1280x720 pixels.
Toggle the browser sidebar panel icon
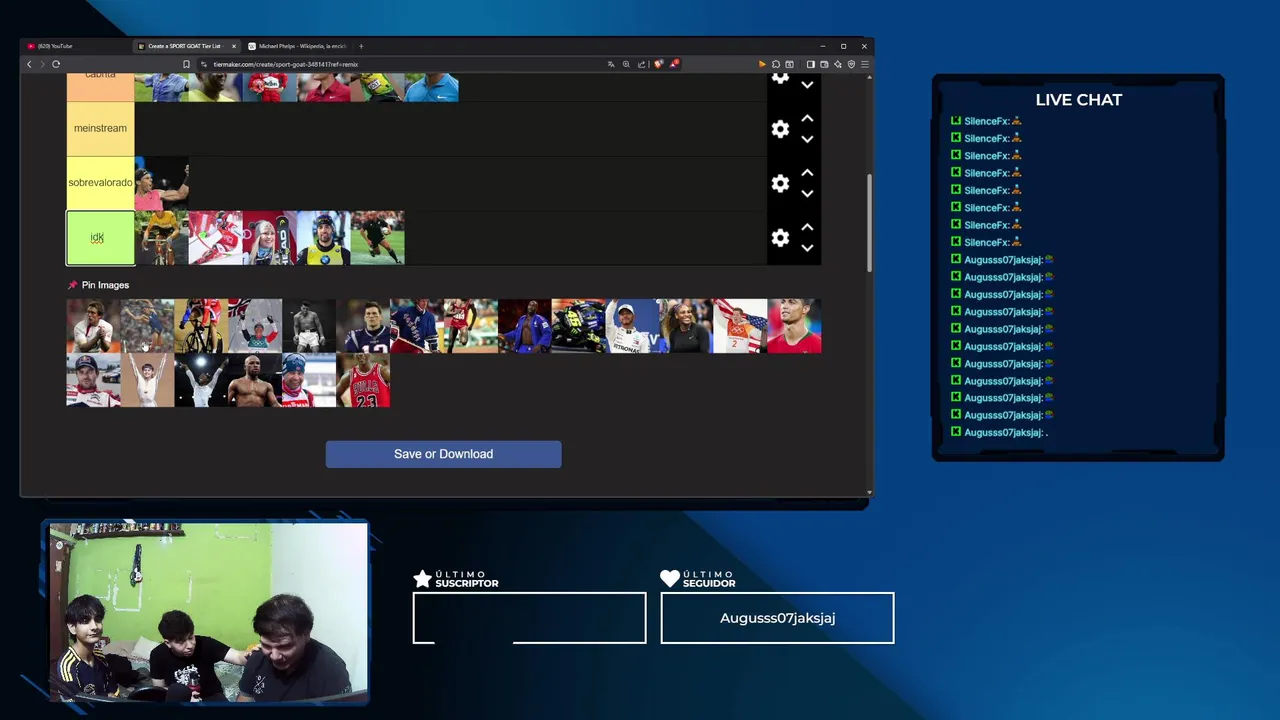point(811,64)
